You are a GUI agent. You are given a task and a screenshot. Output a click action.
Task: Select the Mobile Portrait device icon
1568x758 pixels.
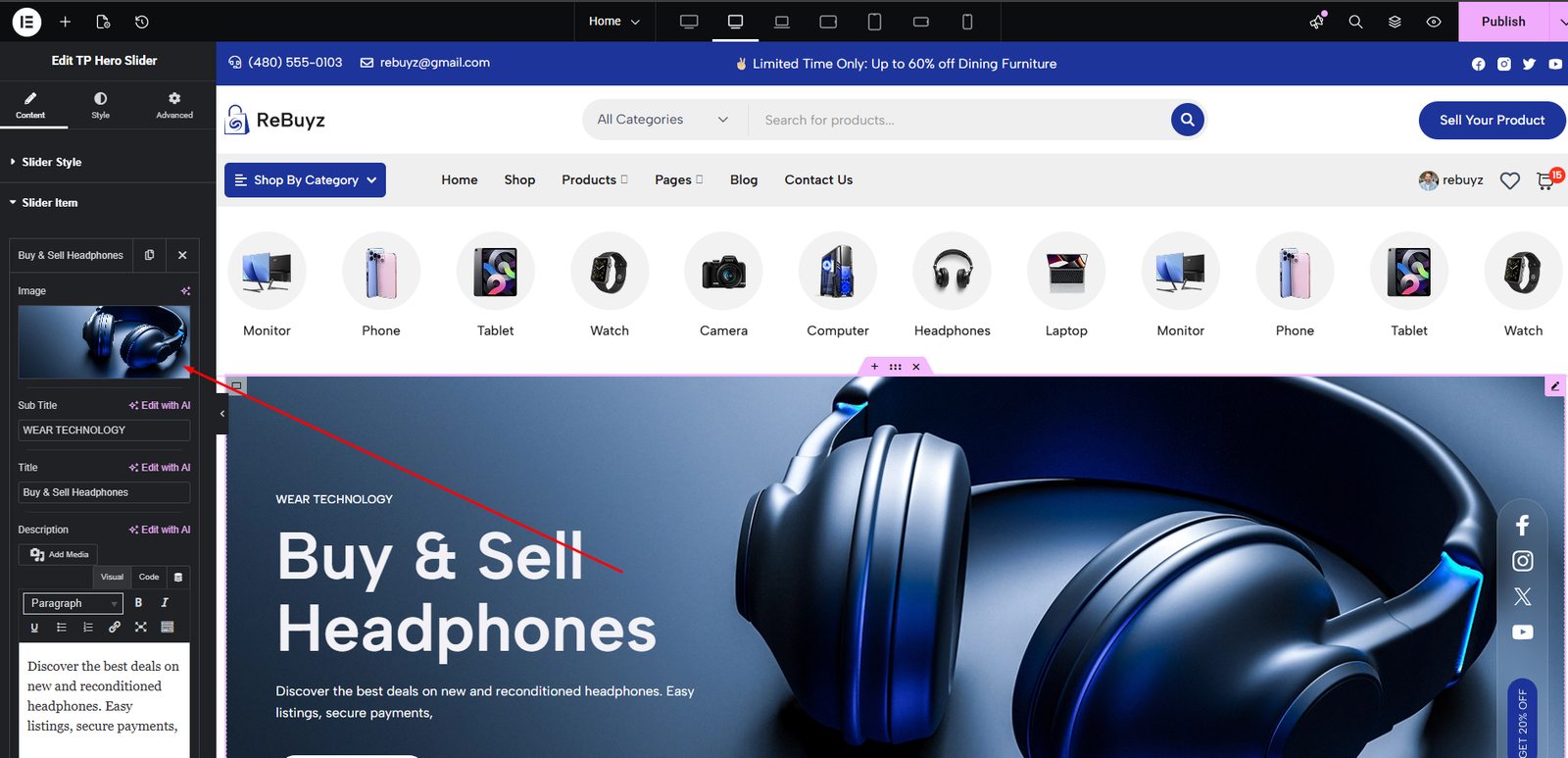[967, 22]
